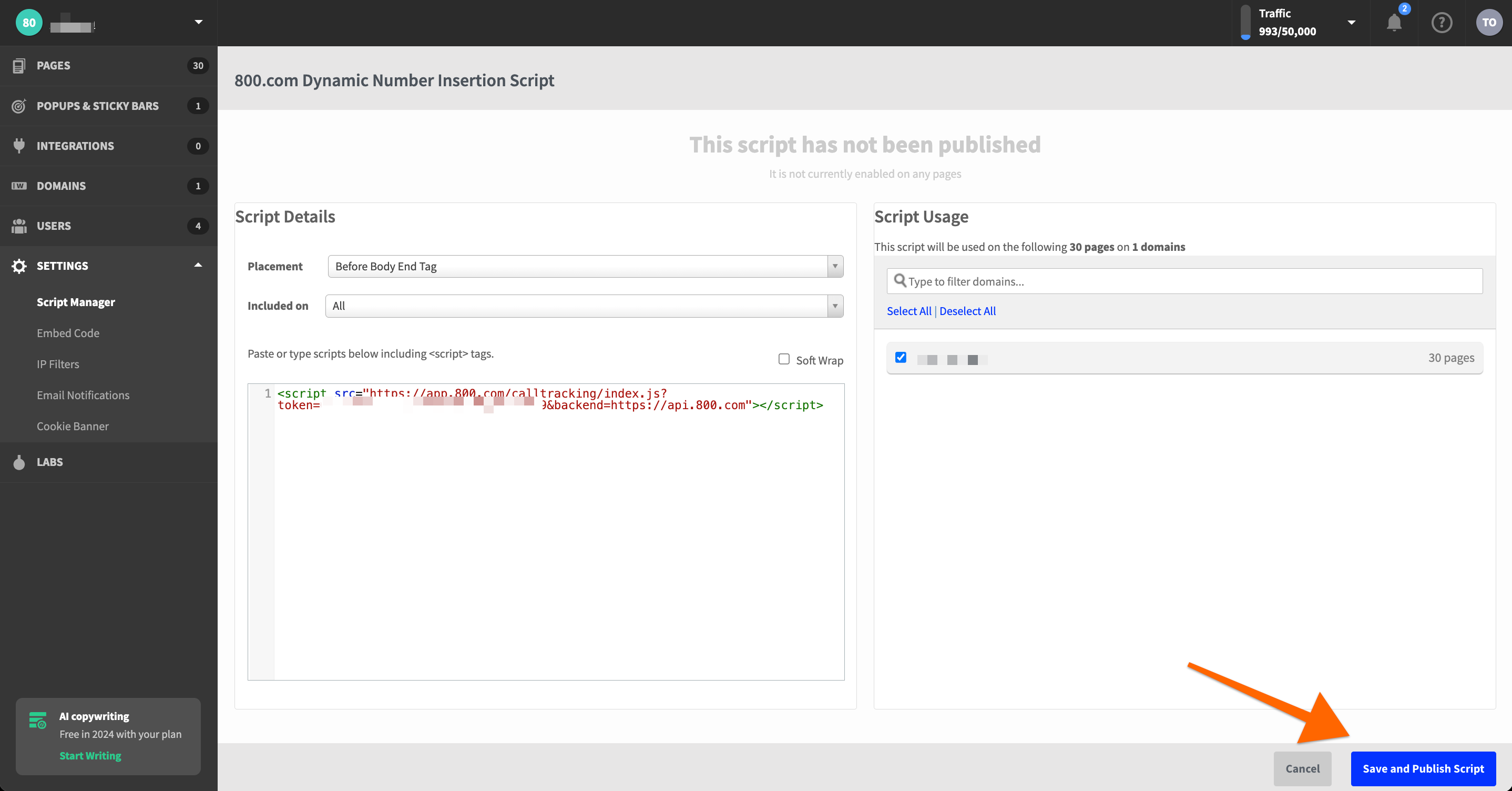Toggle the Soft Wrap checkbox
The height and width of the screenshot is (791, 1512).
click(x=783, y=359)
